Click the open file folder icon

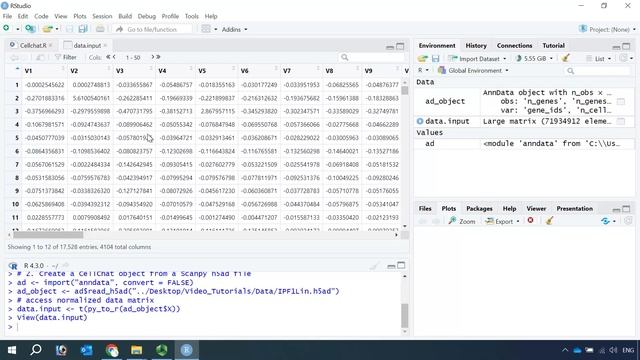48,29
